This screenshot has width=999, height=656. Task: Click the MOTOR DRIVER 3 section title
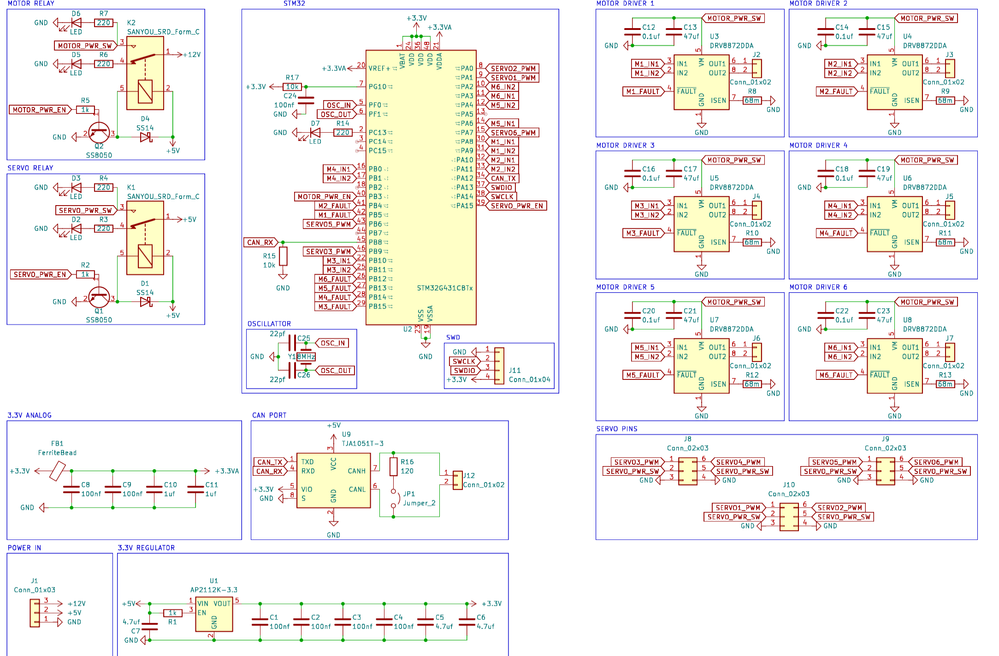[626, 146]
